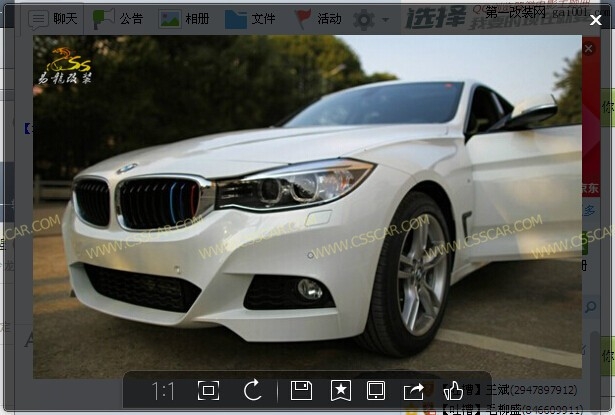
Task: Send image to phone icon
Action: (376, 391)
